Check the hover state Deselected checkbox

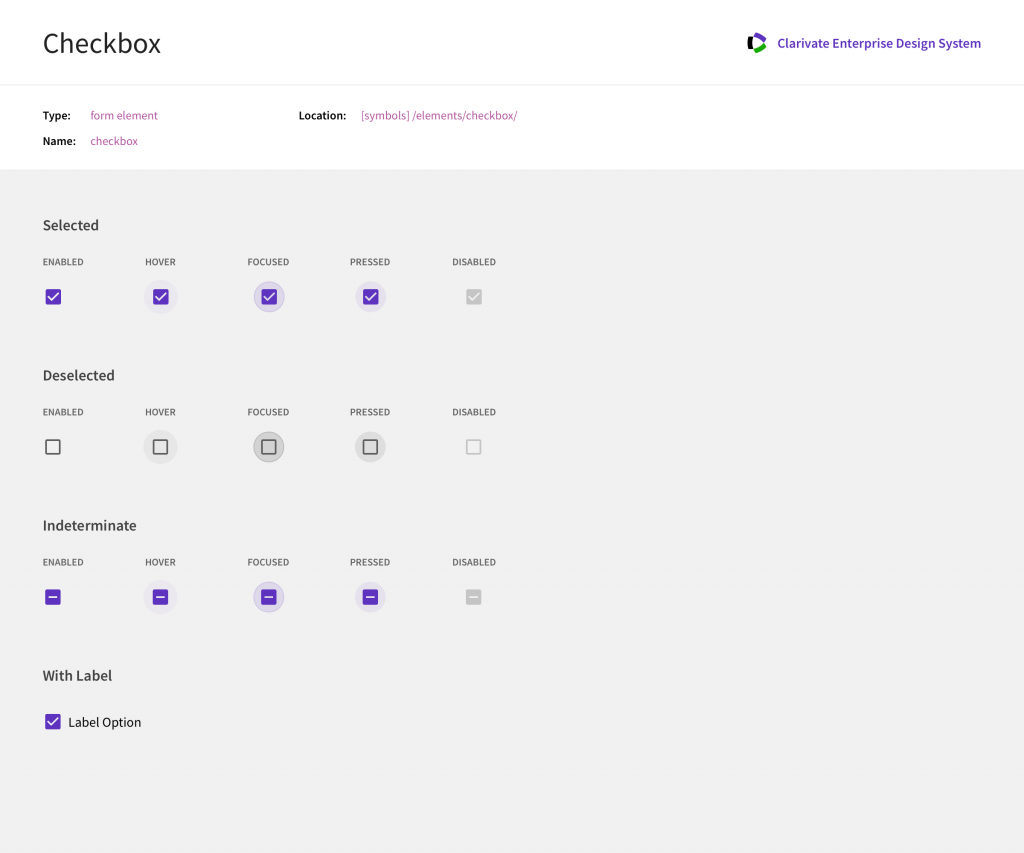[x=160, y=447]
